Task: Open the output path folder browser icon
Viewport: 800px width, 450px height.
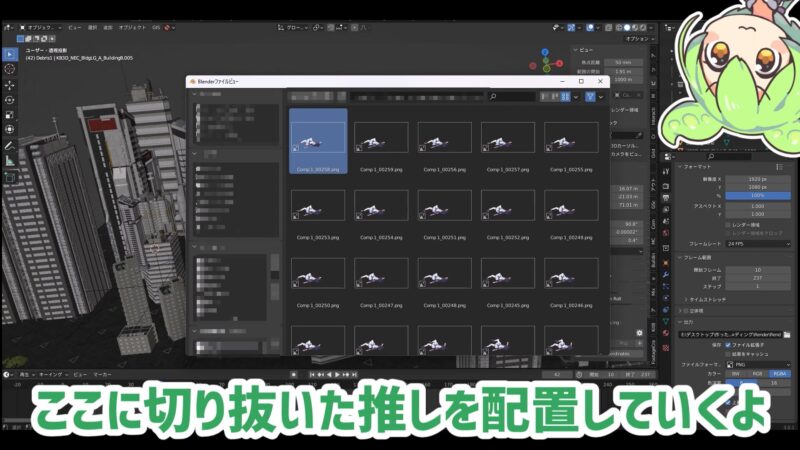Action: click(787, 333)
